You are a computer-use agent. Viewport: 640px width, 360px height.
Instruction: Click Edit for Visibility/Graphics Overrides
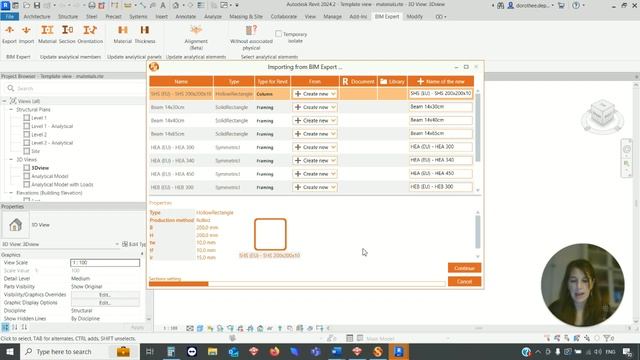coord(105,295)
